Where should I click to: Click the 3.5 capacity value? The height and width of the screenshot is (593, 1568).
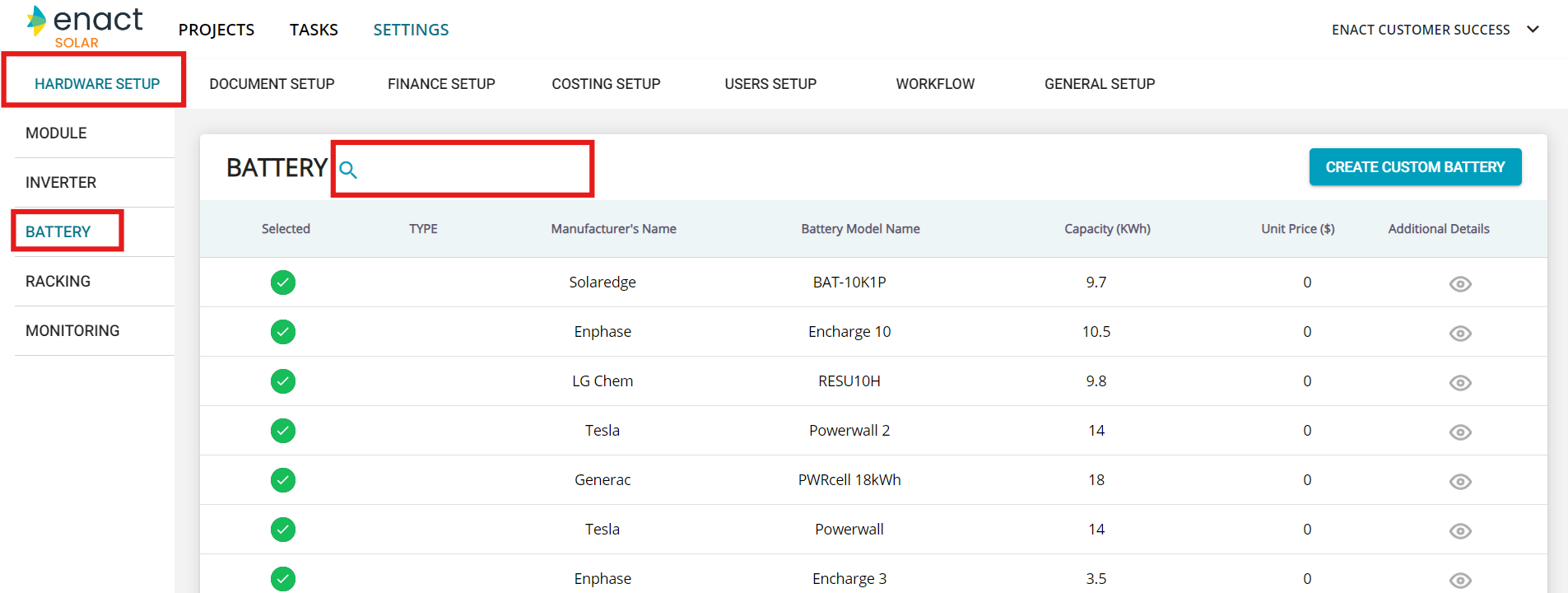click(x=1096, y=579)
